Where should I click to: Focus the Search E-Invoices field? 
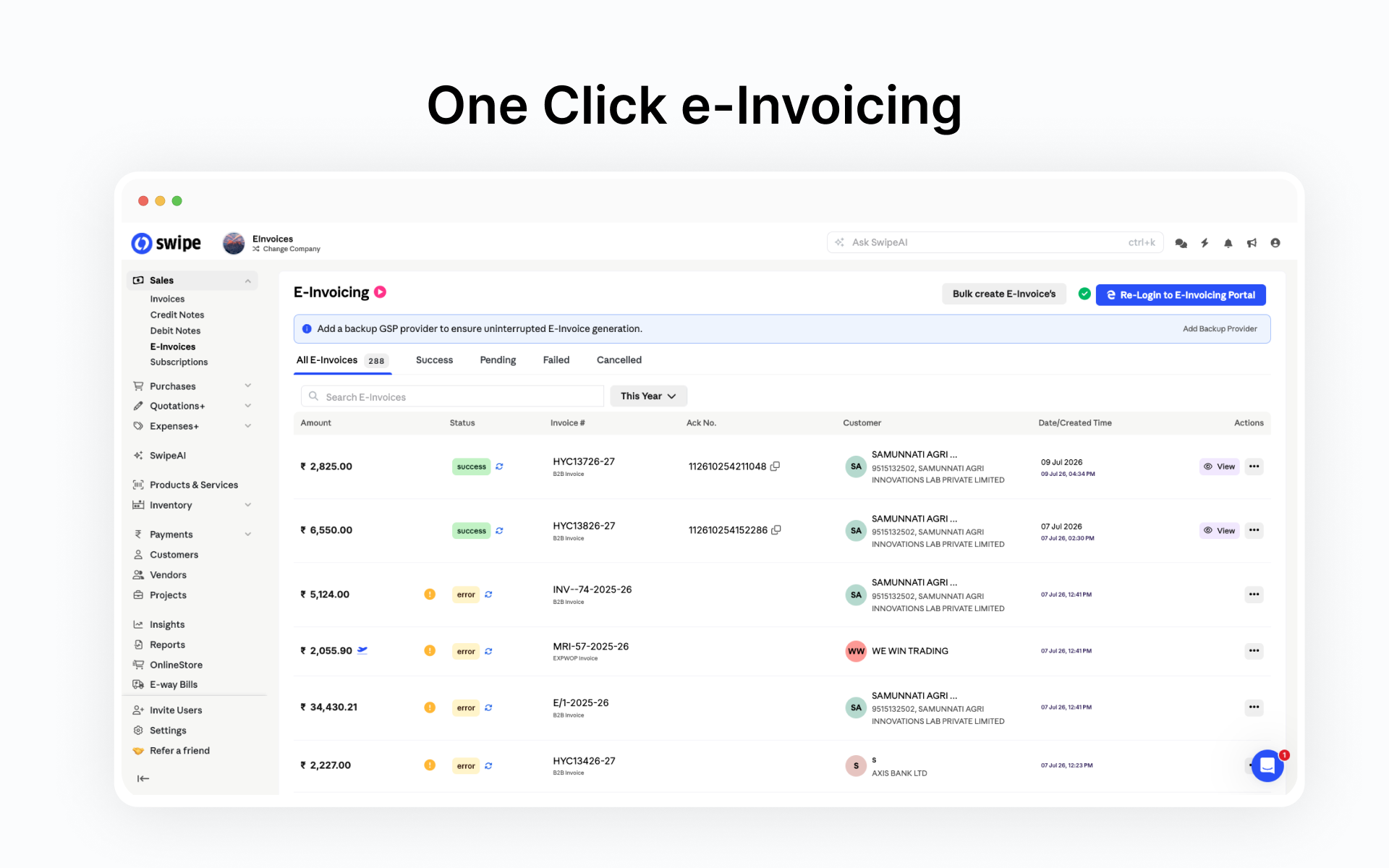click(452, 396)
